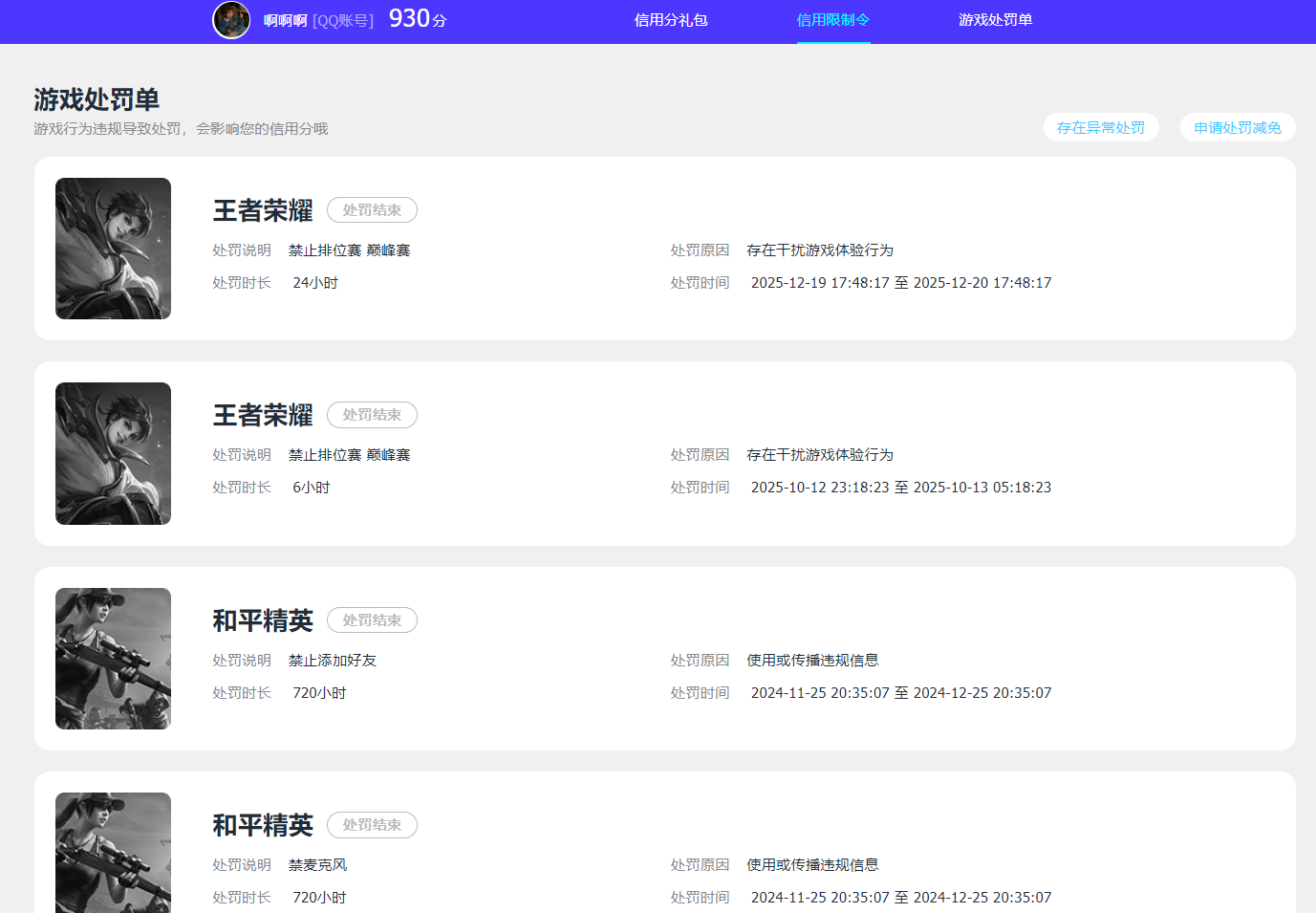This screenshot has width=1316, height=913.
Task: Click the 申请处罚减免 button
Action: 1238,127
